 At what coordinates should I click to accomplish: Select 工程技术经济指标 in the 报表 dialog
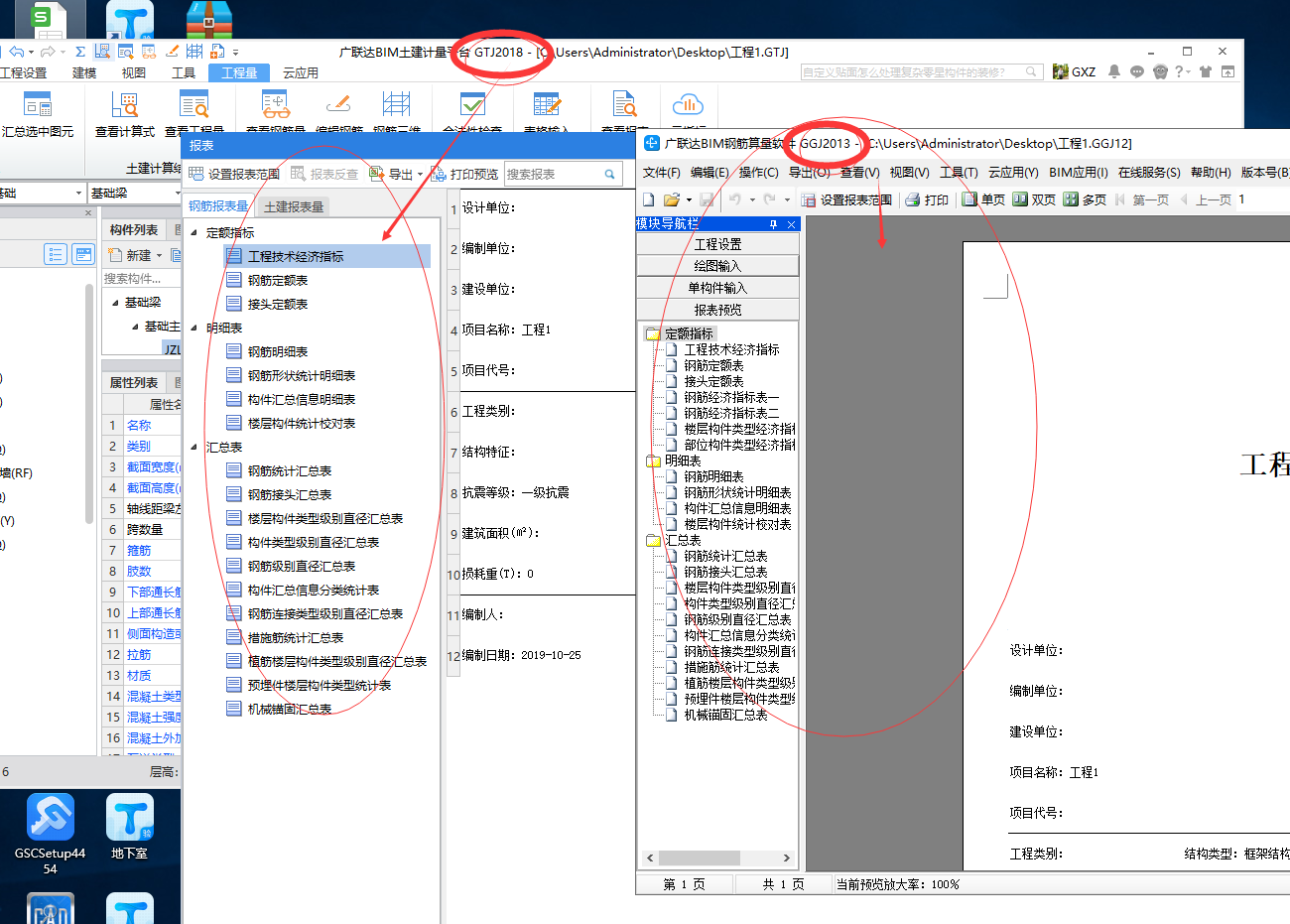point(327,256)
